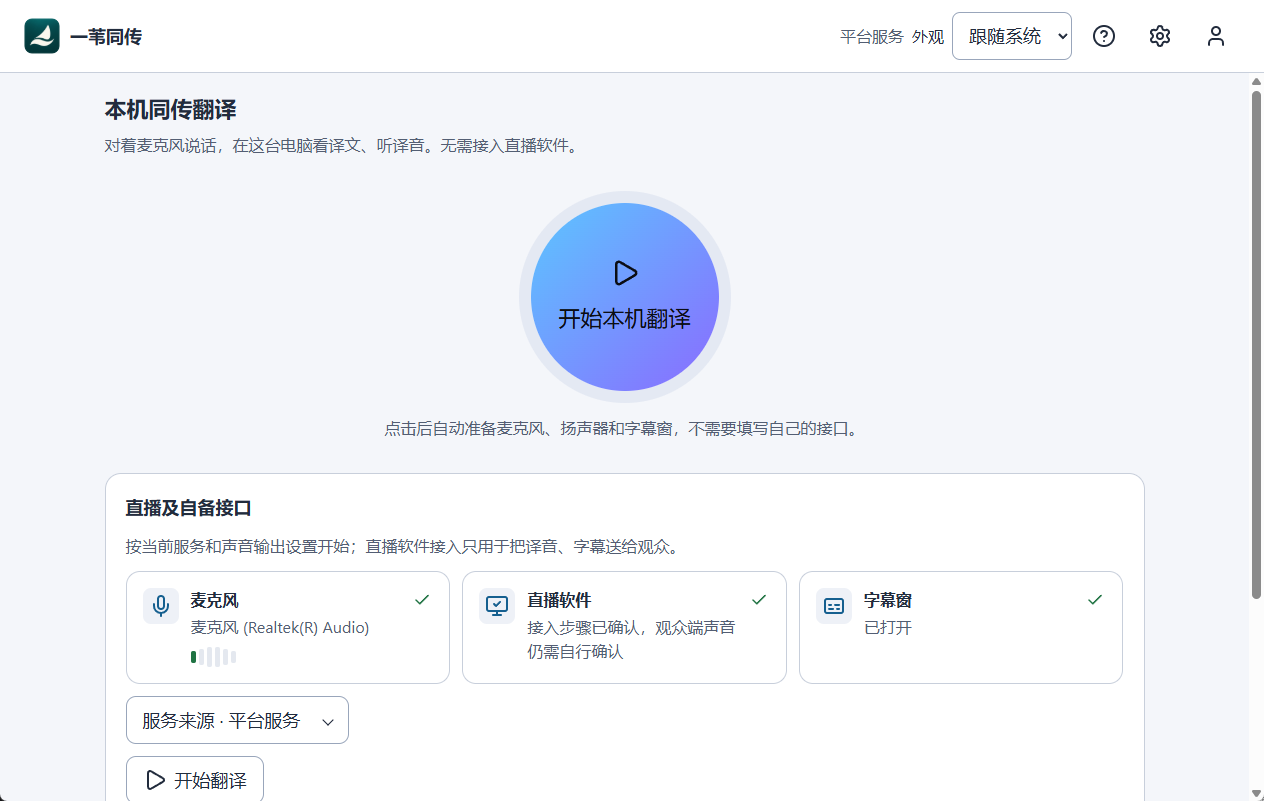1264x801 pixels.
Task: Open the user account profile icon
Action: [1216, 36]
